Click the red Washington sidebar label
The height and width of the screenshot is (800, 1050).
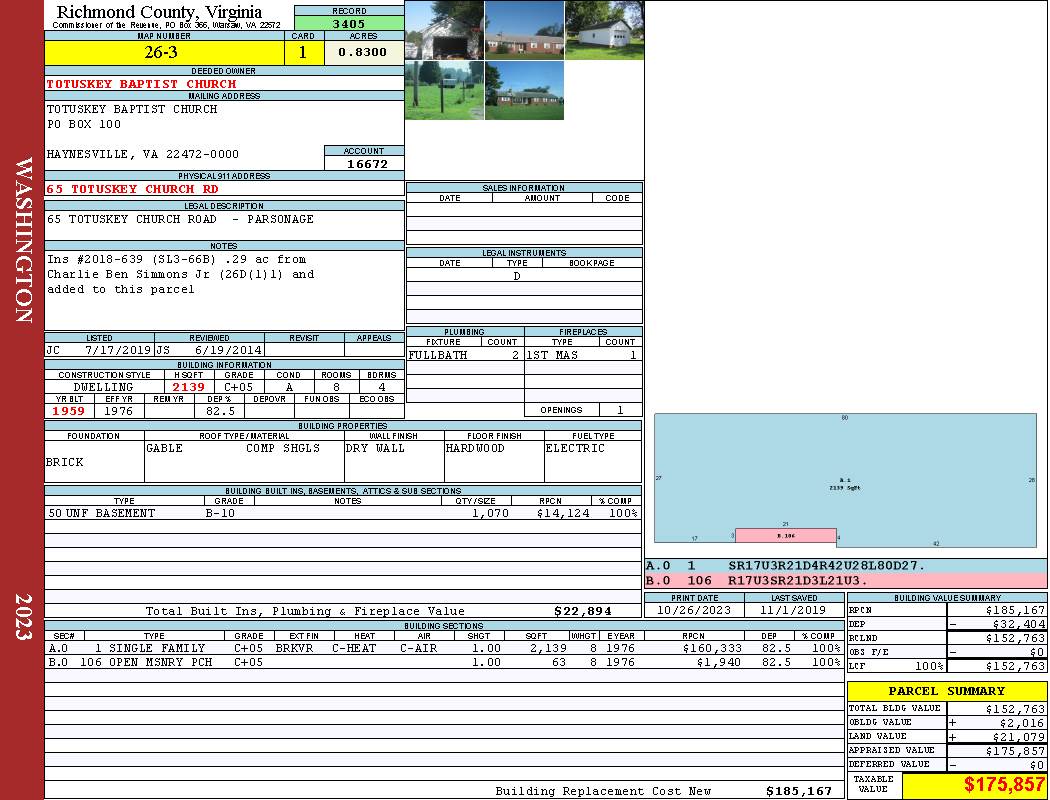[x=23, y=240]
